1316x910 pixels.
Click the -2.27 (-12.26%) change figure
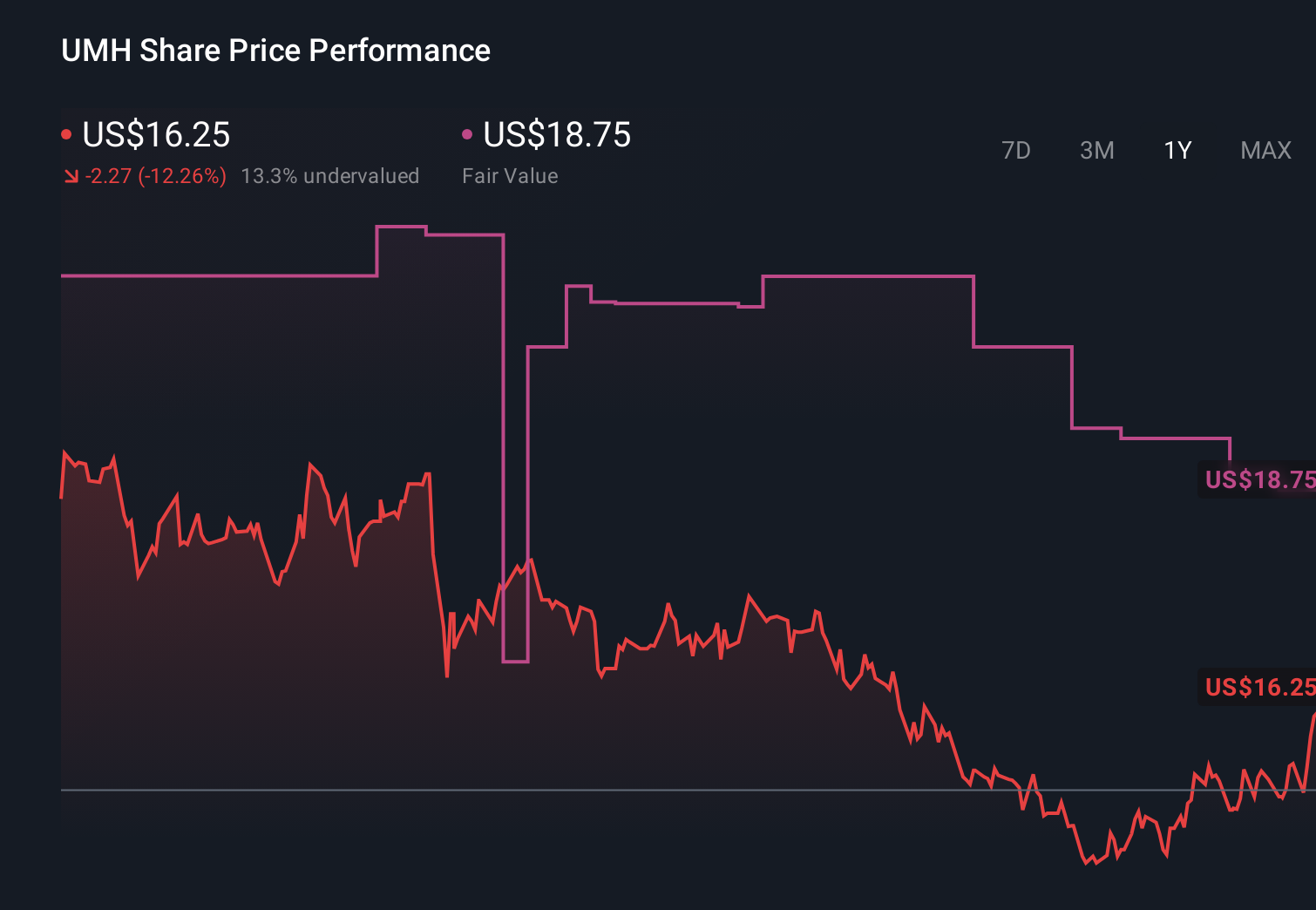[x=155, y=176]
